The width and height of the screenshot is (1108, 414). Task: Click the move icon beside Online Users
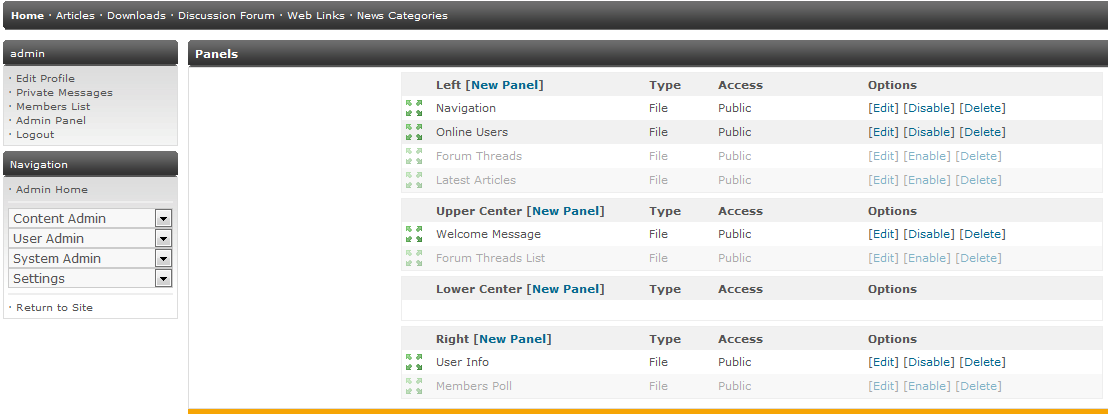(x=414, y=132)
